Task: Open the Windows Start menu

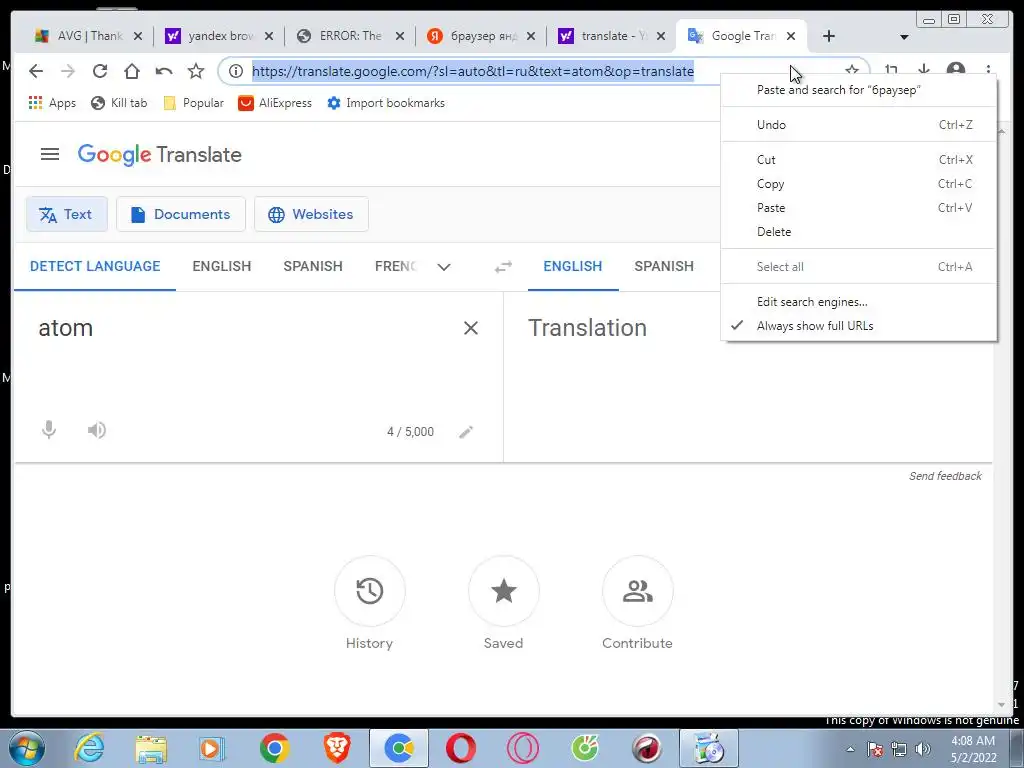Action: click(x=26, y=748)
